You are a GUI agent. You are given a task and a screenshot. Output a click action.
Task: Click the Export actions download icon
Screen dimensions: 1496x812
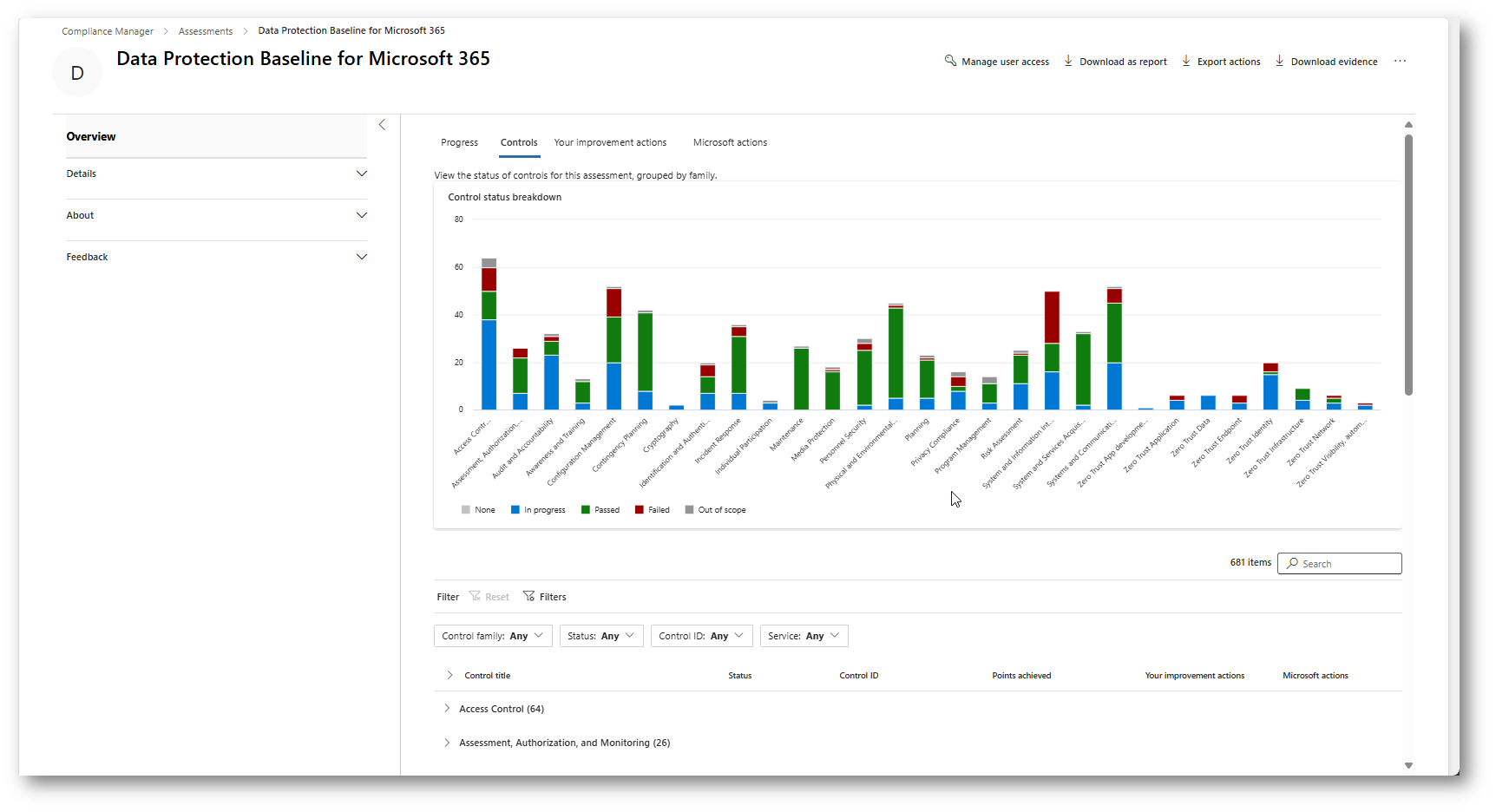pyautogui.click(x=1186, y=61)
